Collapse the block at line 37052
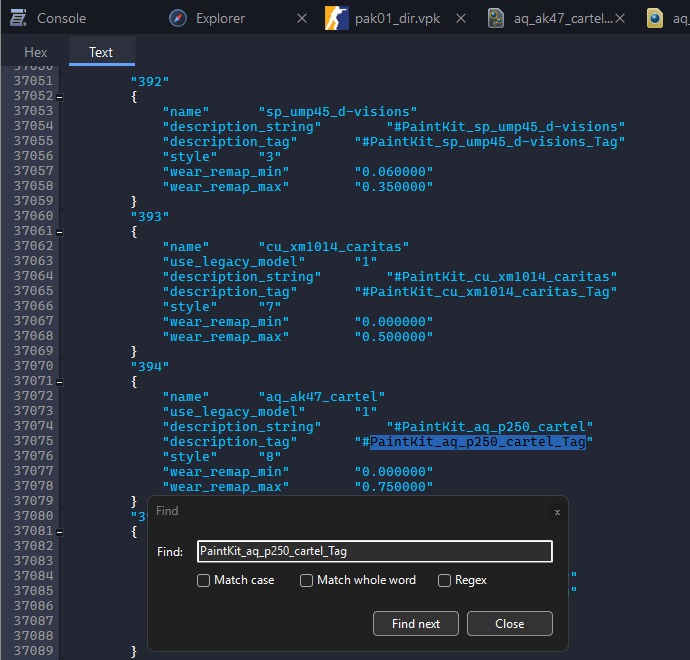The height and width of the screenshot is (660, 690). pyautogui.click(x=60, y=97)
